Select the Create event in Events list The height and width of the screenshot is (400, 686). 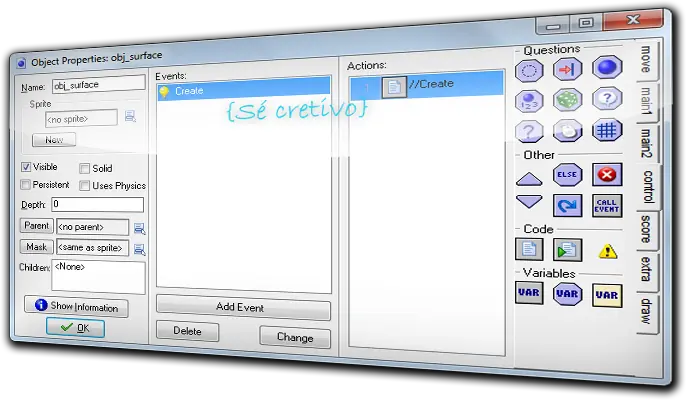coord(244,89)
